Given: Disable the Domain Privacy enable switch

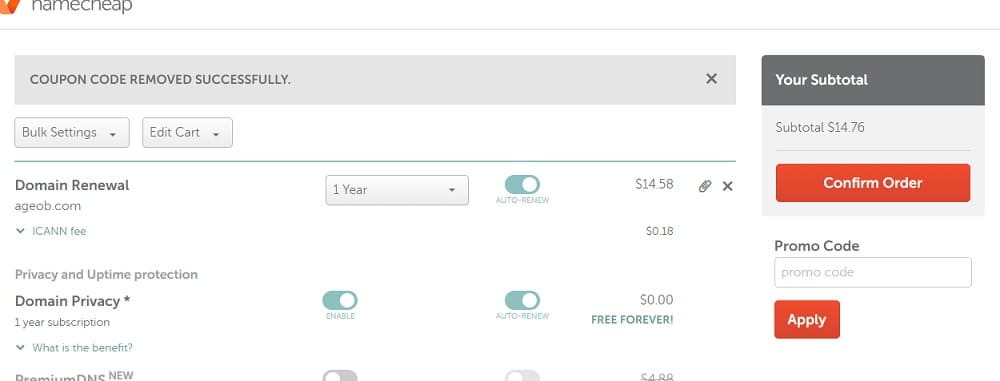Looking at the screenshot, I should tap(340, 301).
